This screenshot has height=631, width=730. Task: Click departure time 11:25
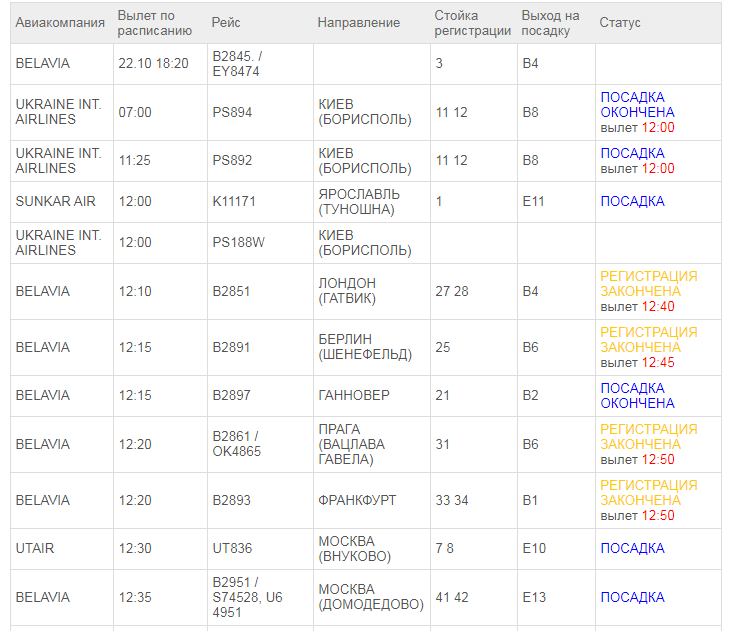[135, 161]
